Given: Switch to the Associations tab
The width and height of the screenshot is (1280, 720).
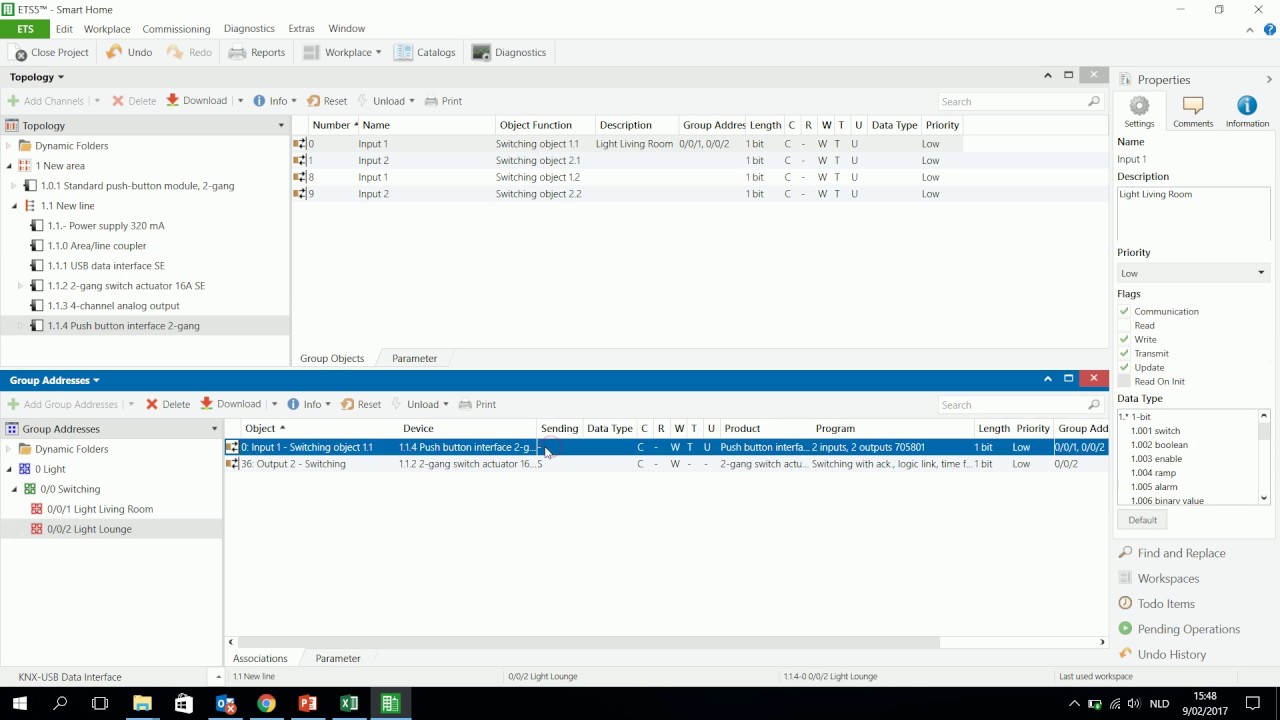Looking at the screenshot, I should click(x=260, y=658).
